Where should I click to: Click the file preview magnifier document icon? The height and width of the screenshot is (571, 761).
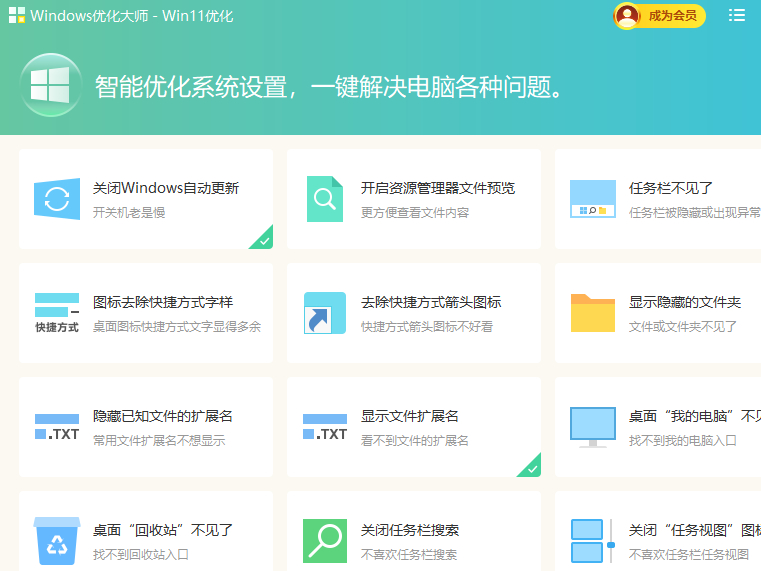coord(325,199)
